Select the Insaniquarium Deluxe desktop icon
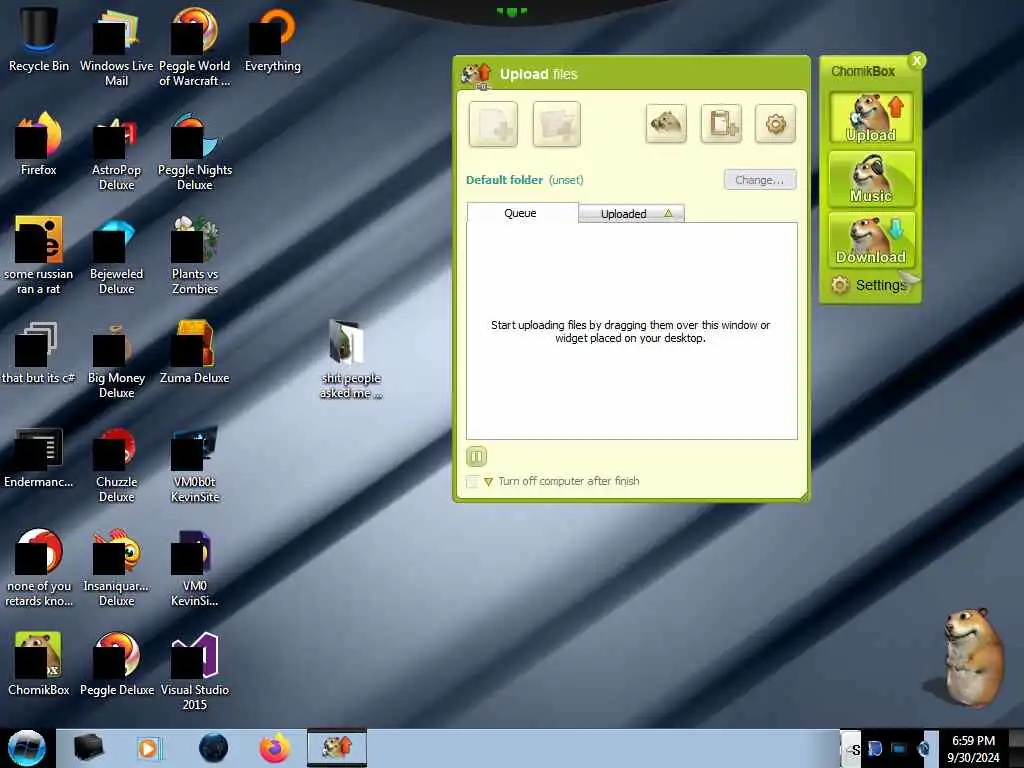The height and width of the screenshot is (768, 1024). (116, 567)
